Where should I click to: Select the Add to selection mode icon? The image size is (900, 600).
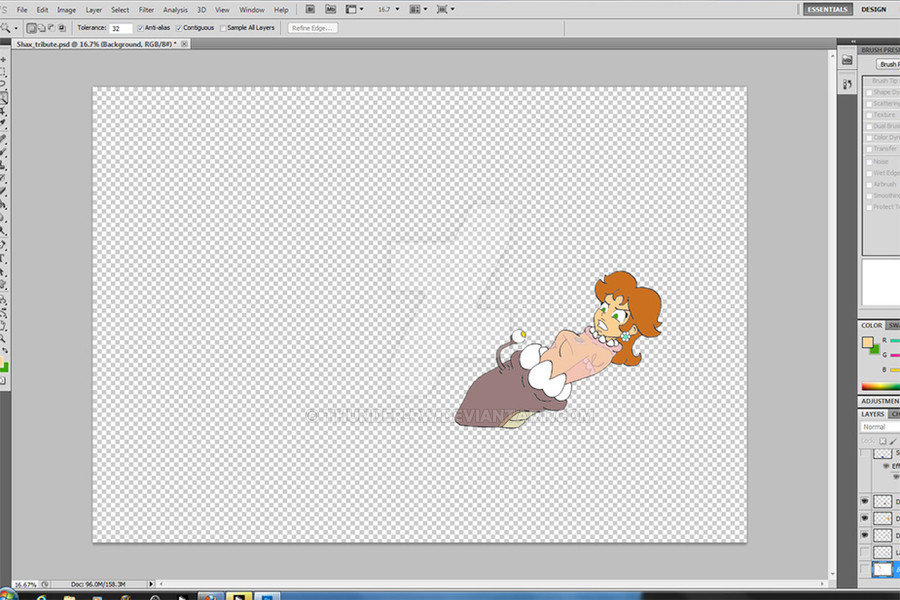[42, 28]
